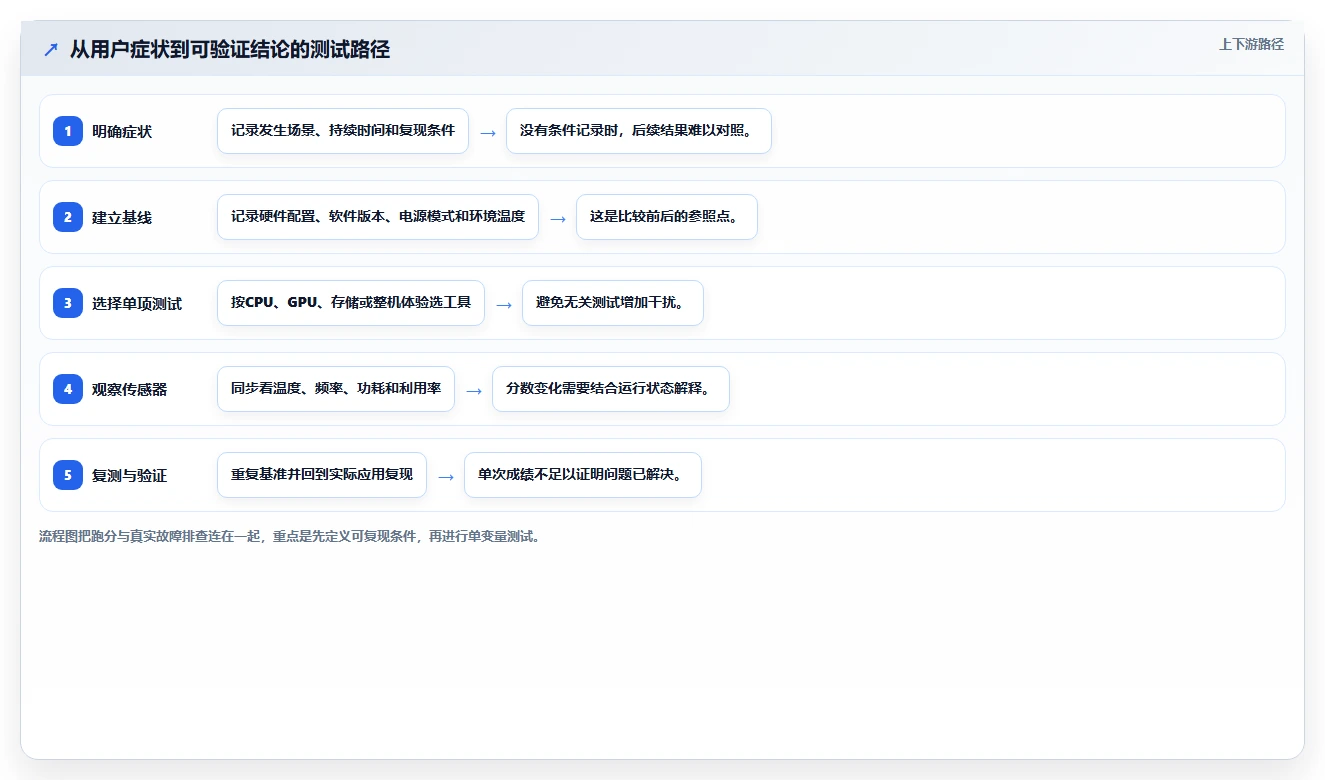This screenshot has width=1325, height=780.
Task: Click the arrow in the 选择单项测试 row
Action: tap(504, 304)
